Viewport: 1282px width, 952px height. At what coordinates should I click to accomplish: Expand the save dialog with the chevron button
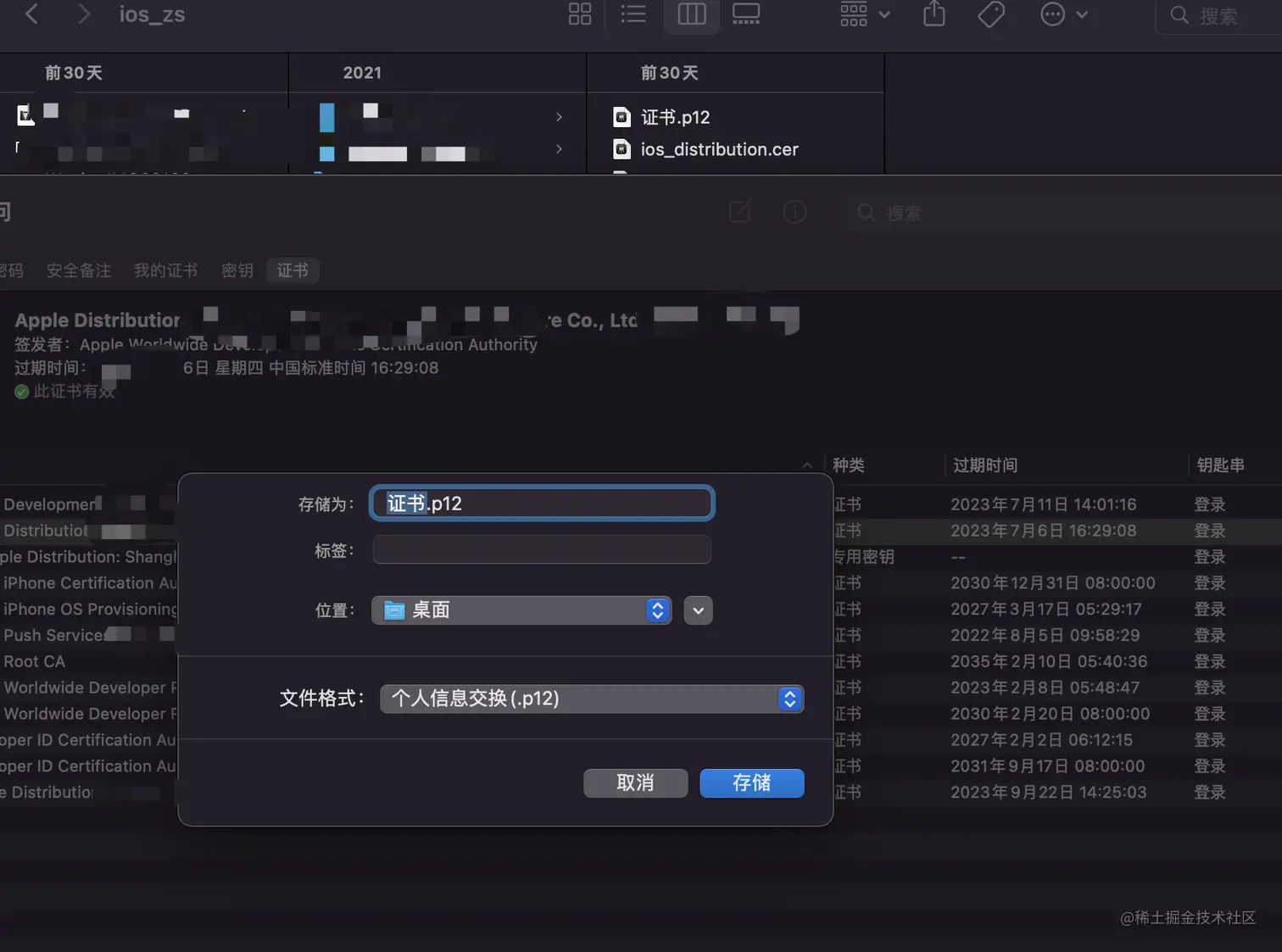click(697, 610)
